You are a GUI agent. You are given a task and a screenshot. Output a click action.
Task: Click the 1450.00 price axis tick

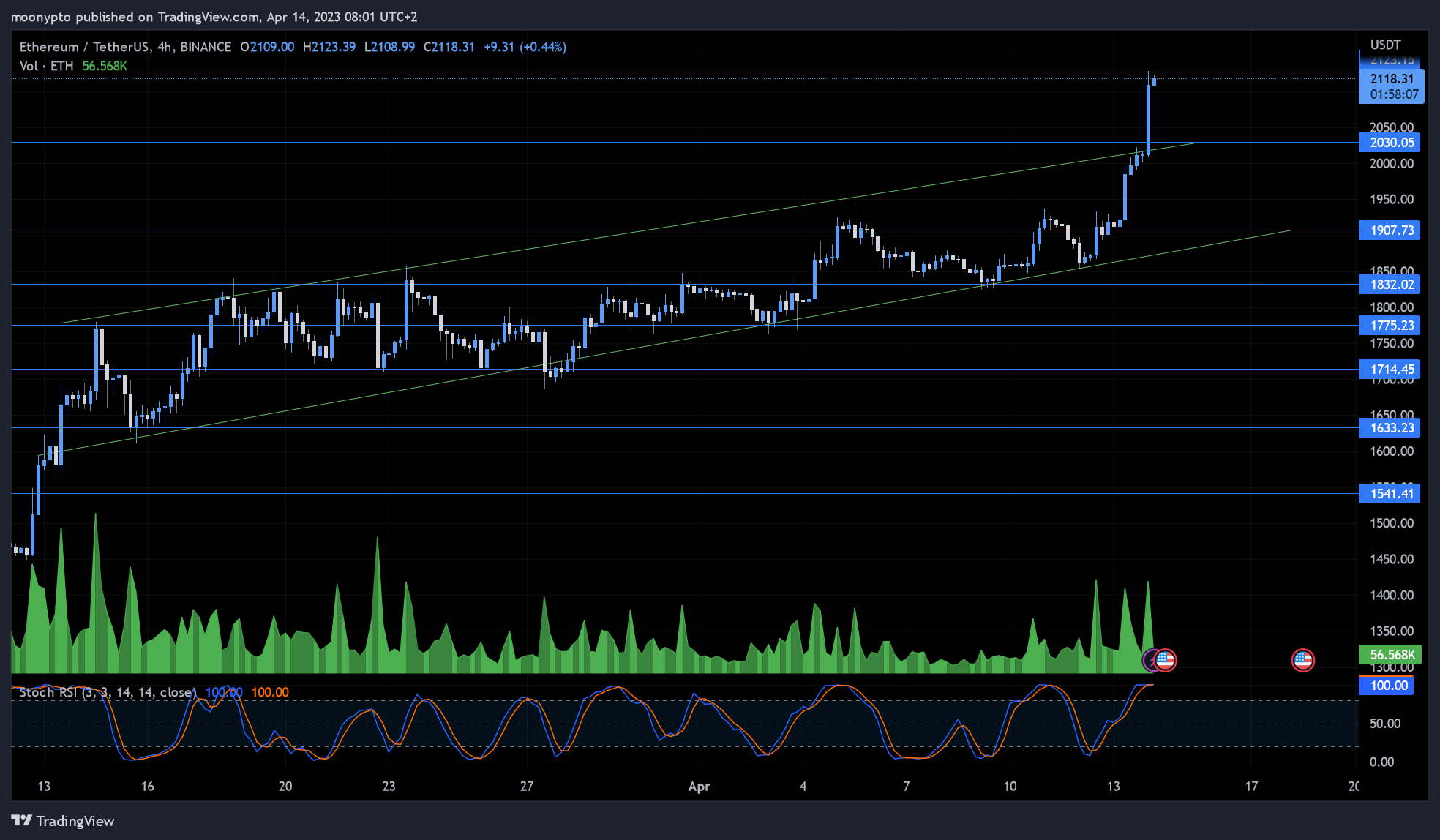tap(1392, 560)
